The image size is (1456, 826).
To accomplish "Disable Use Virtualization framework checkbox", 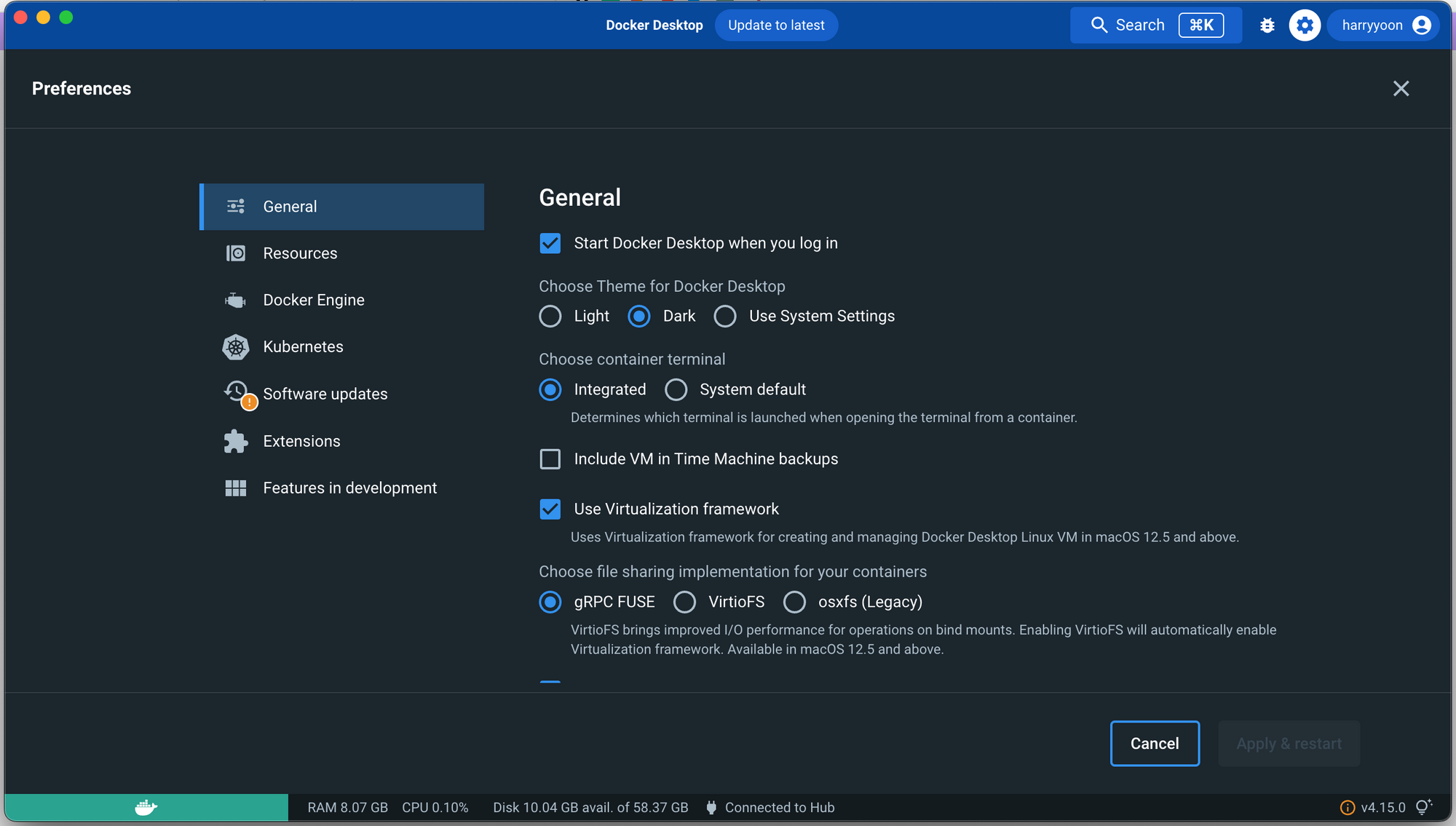I will coord(550,509).
